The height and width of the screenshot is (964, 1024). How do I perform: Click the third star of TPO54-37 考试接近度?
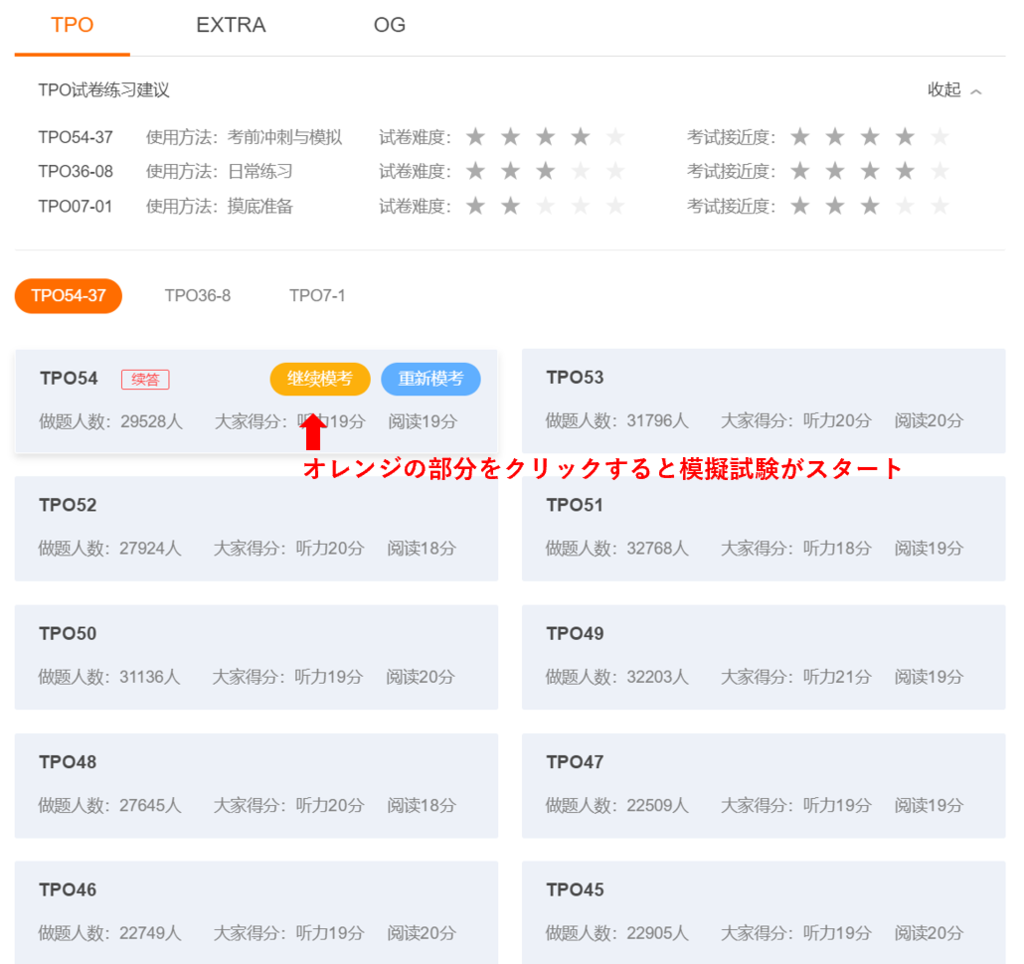coord(869,137)
